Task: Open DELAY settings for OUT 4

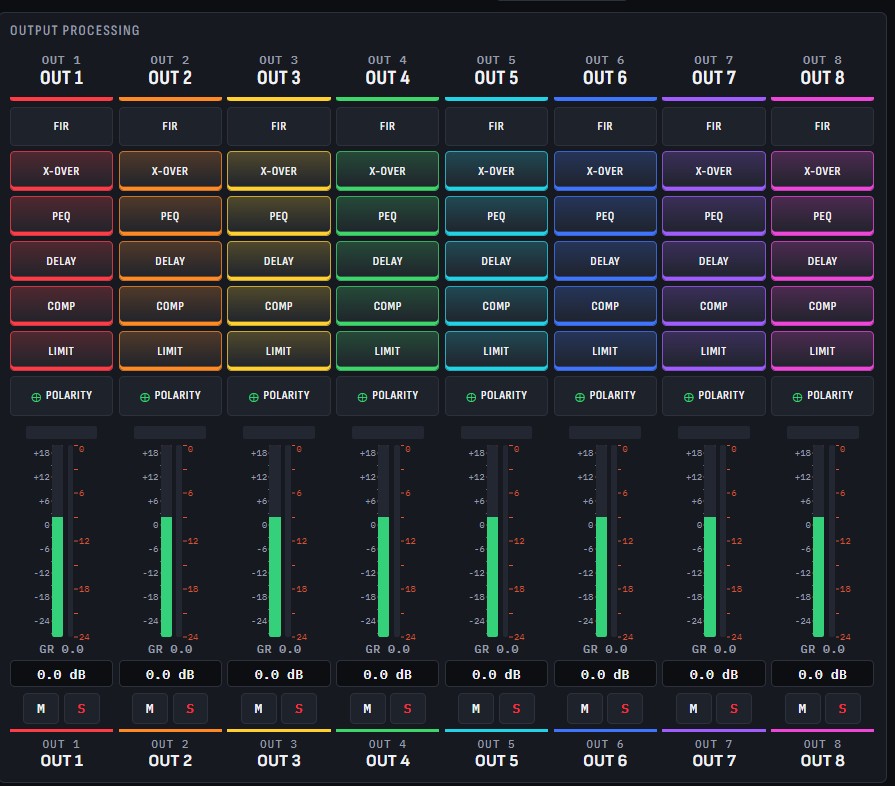Action: click(x=388, y=261)
